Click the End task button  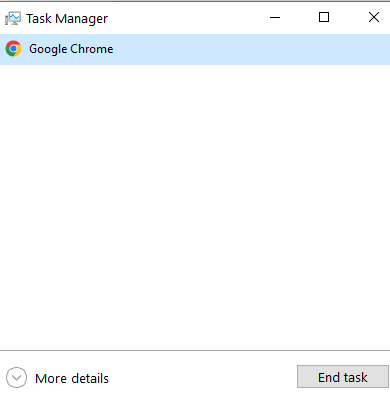(x=343, y=377)
